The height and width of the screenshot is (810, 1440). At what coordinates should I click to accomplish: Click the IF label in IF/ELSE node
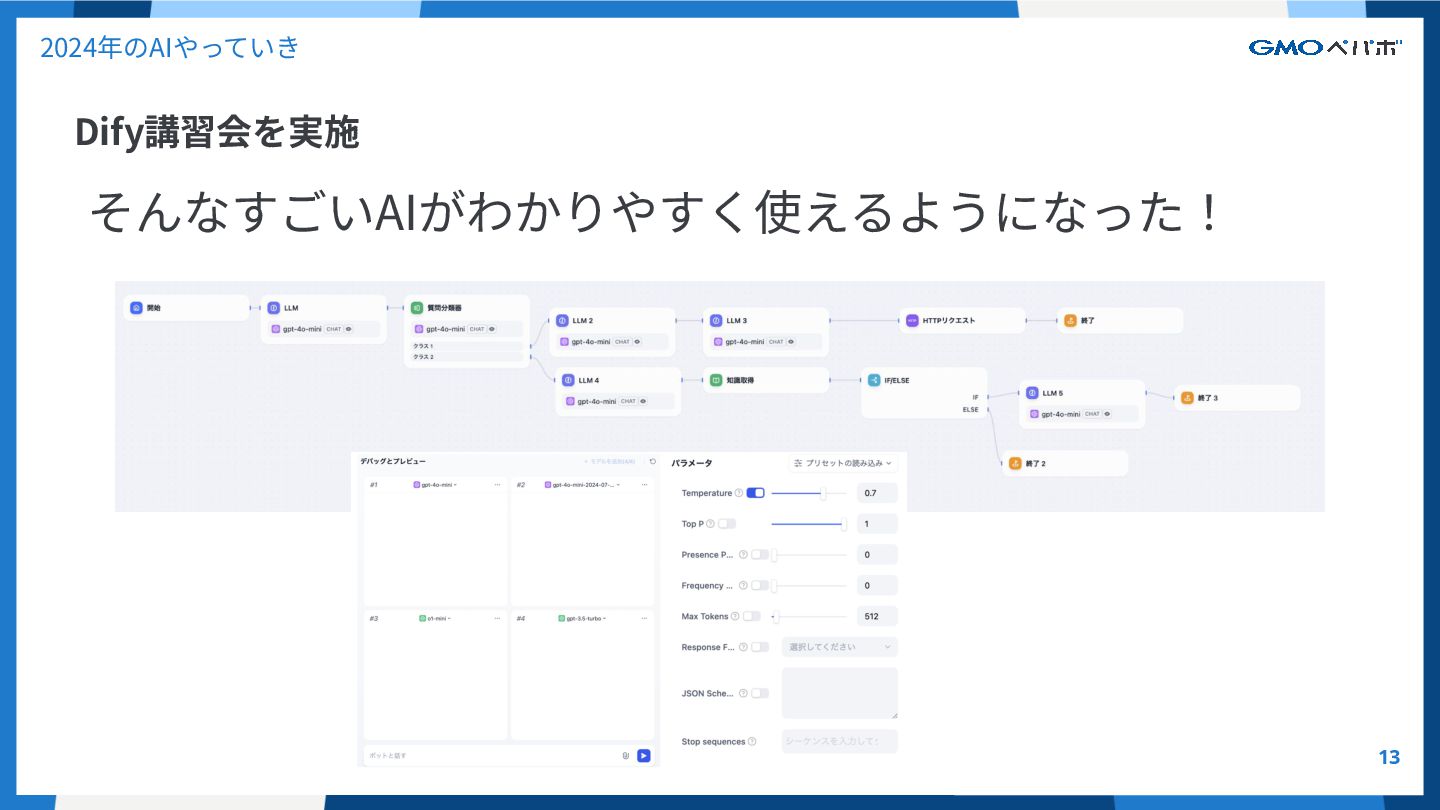pyautogui.click(x=975, y=397)
